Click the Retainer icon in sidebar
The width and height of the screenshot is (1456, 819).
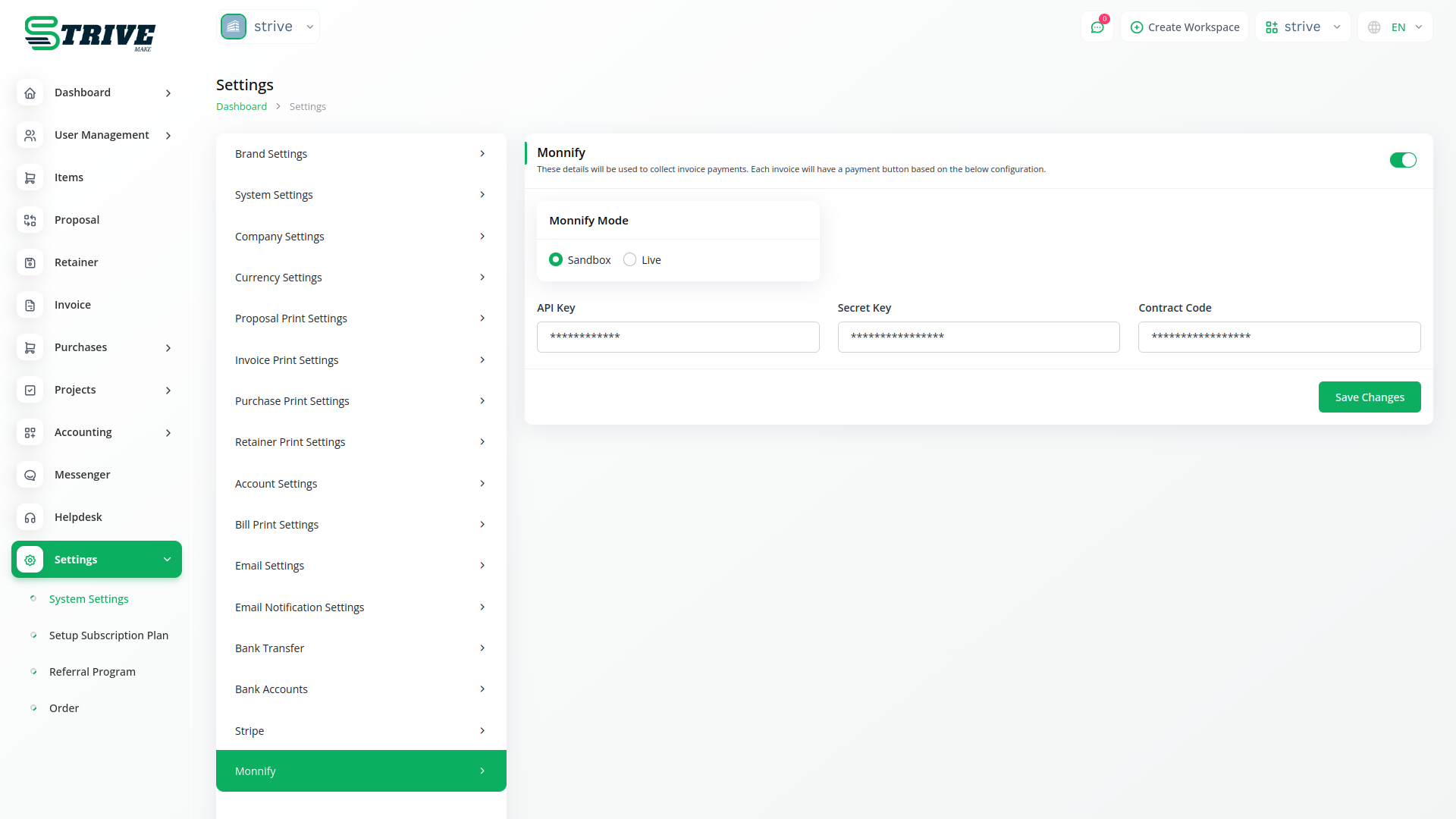[x=30, y=262]
